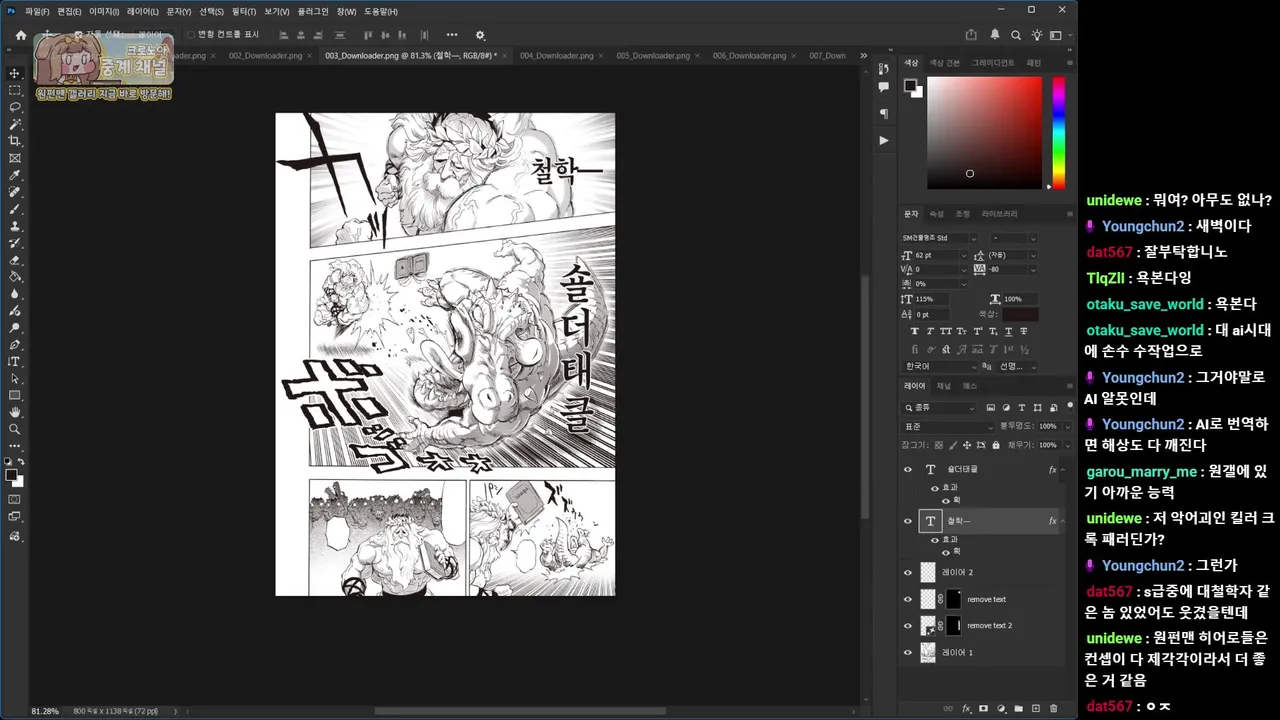Collapse effects of 솔더태클 layer
The width and height of the screenshot is (1280, 720).
click(1062, 469)
